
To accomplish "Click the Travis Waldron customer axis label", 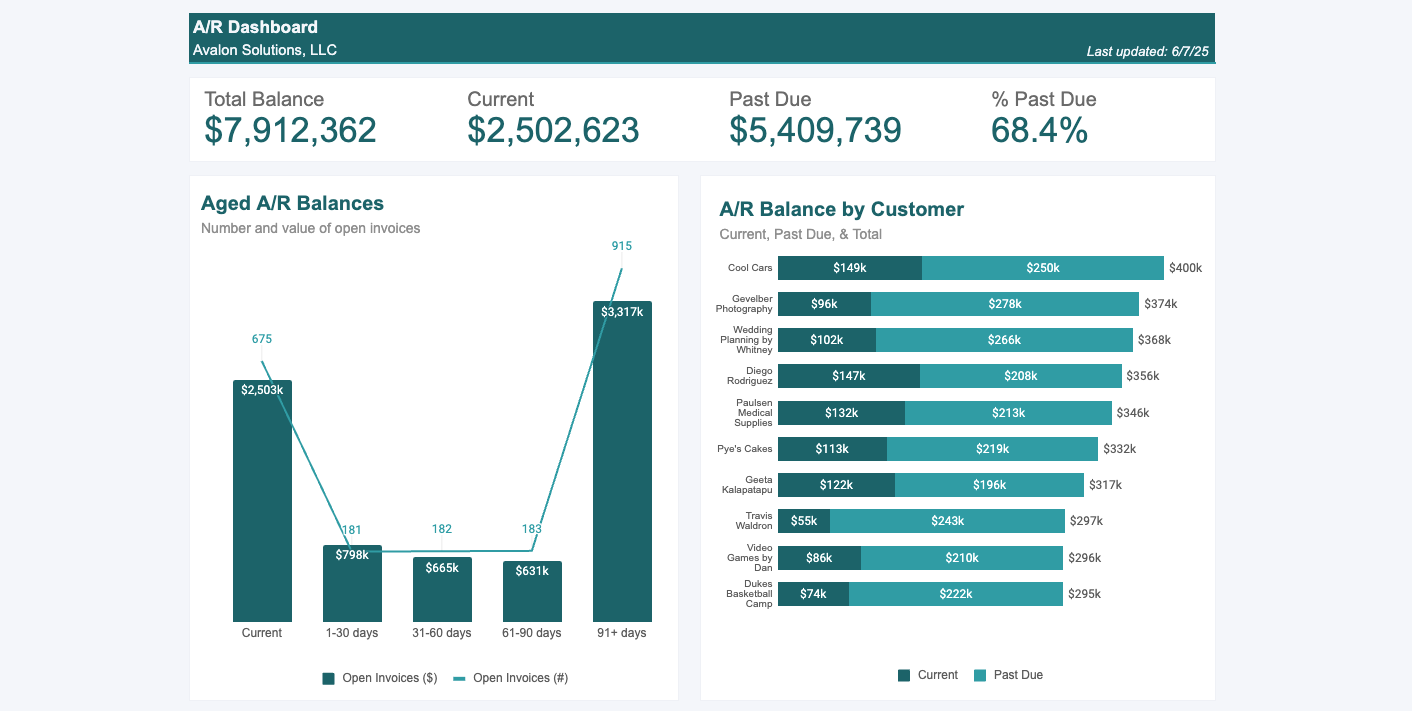I will point(755,521).
